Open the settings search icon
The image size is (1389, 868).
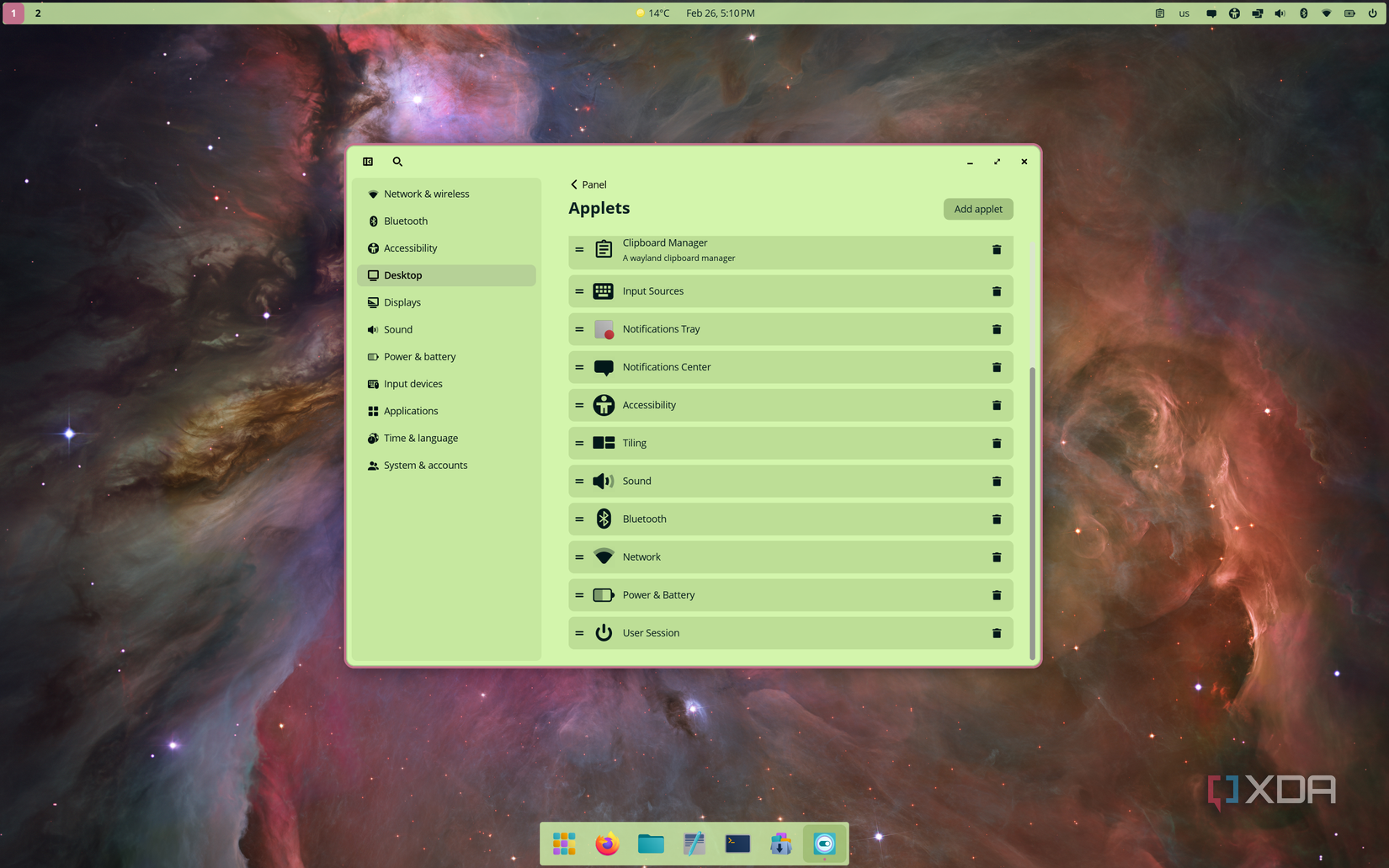click(397, 162)
